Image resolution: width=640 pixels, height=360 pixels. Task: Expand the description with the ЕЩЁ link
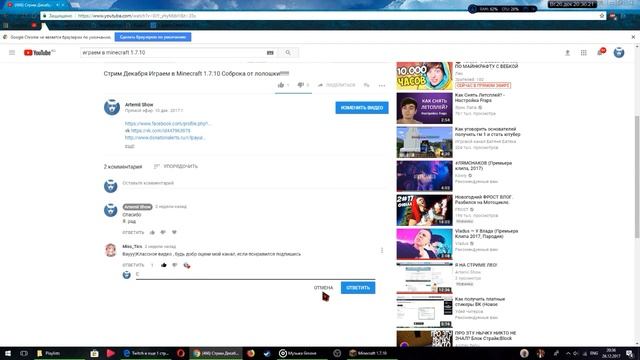click(x=129, y=146)
